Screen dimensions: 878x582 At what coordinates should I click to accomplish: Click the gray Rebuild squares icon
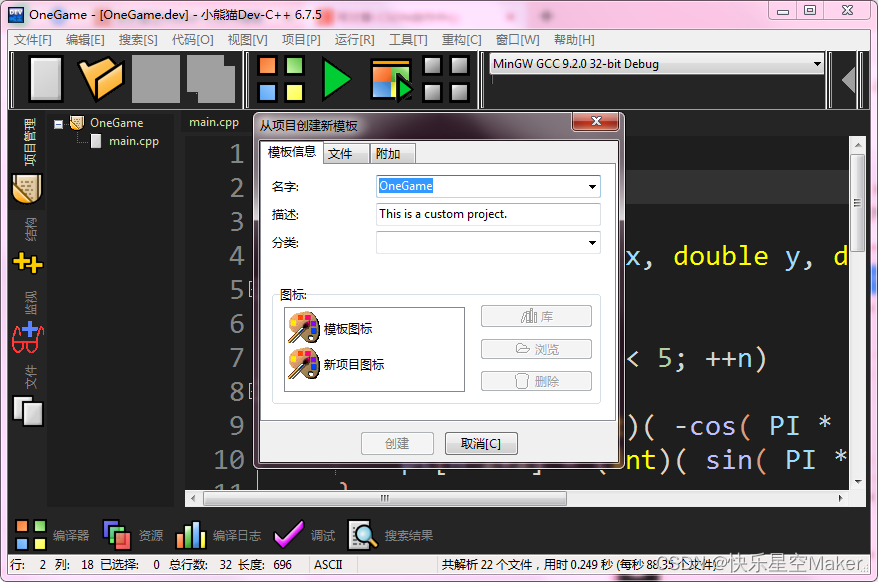pos(446,79)
